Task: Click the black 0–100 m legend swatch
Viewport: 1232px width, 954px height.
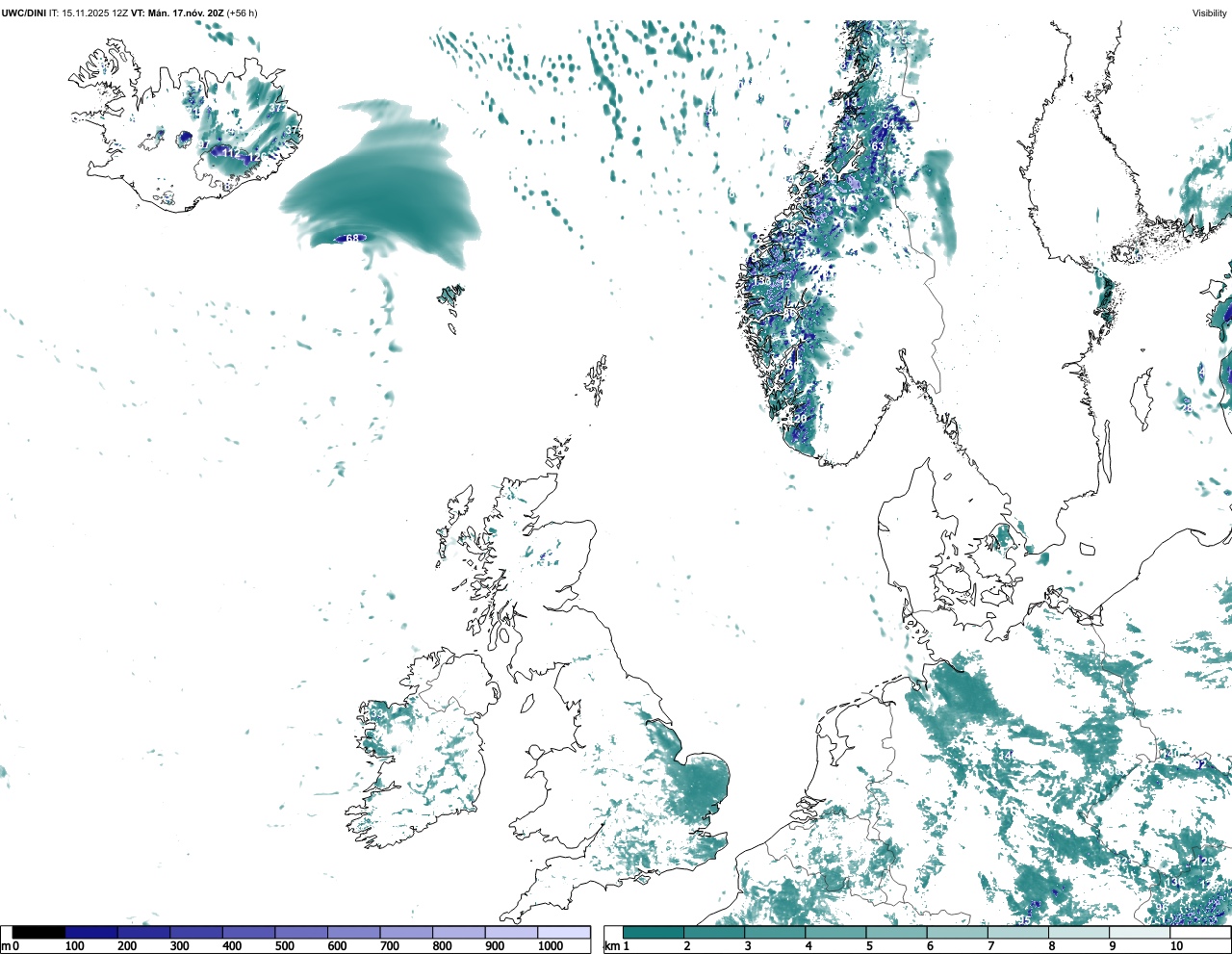Action: pyautogui.click(x=39, y=933)
